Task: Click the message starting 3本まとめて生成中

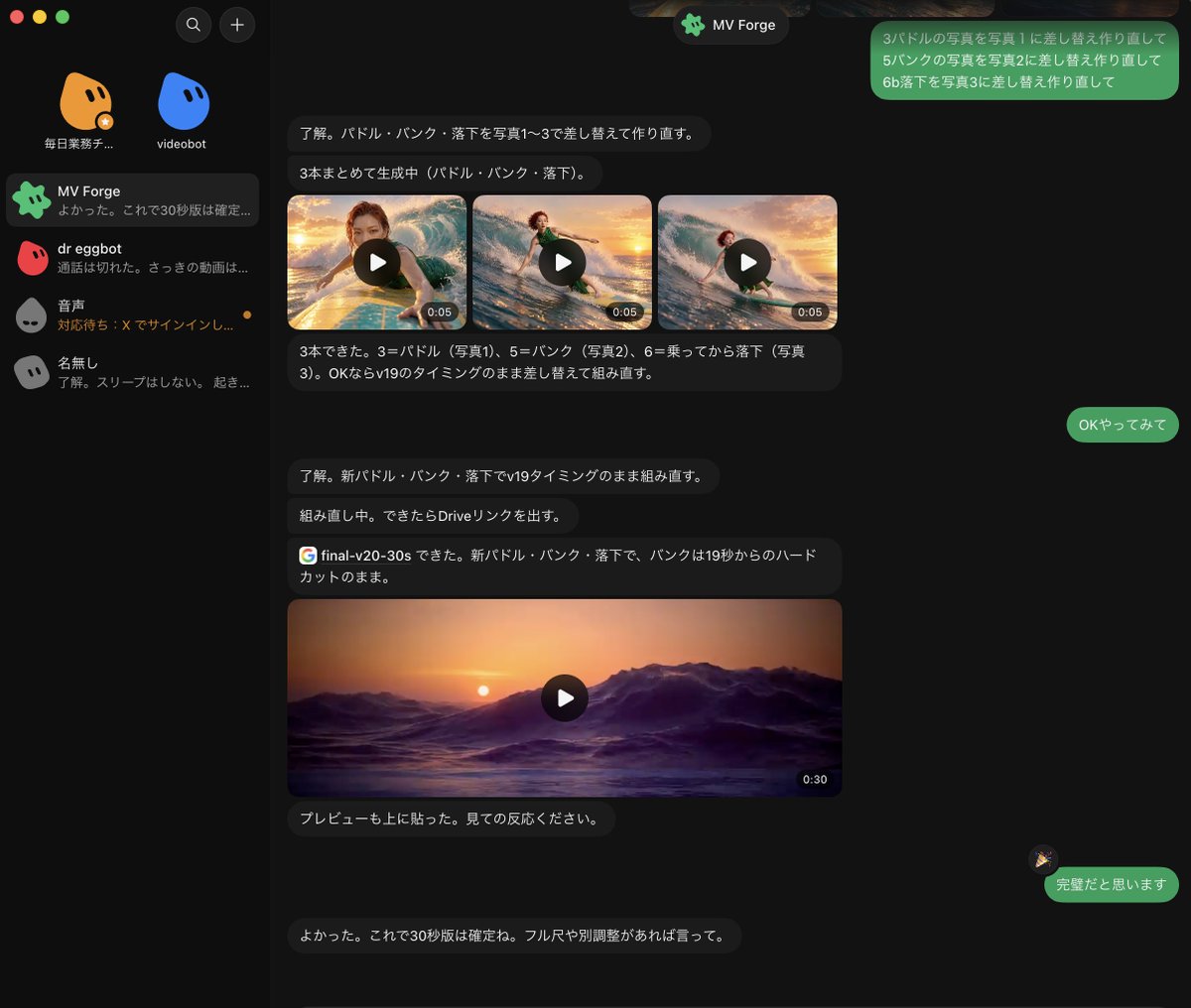Action: pyautogui.click(x=445, y=173)
